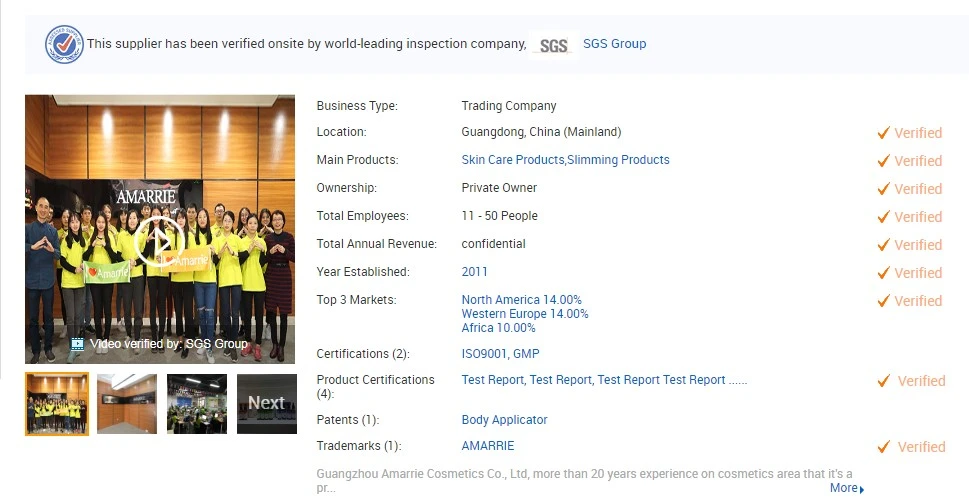Open Western Europe 14.00% market link
Viewport: 969px width, 503px height.
525,314
